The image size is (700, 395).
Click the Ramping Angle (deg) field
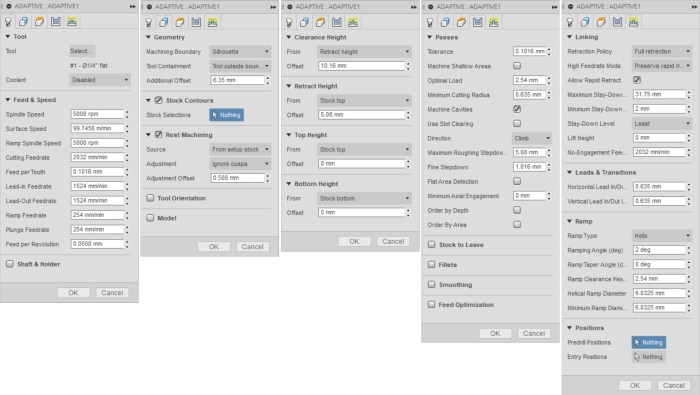[x=659, y=250]
